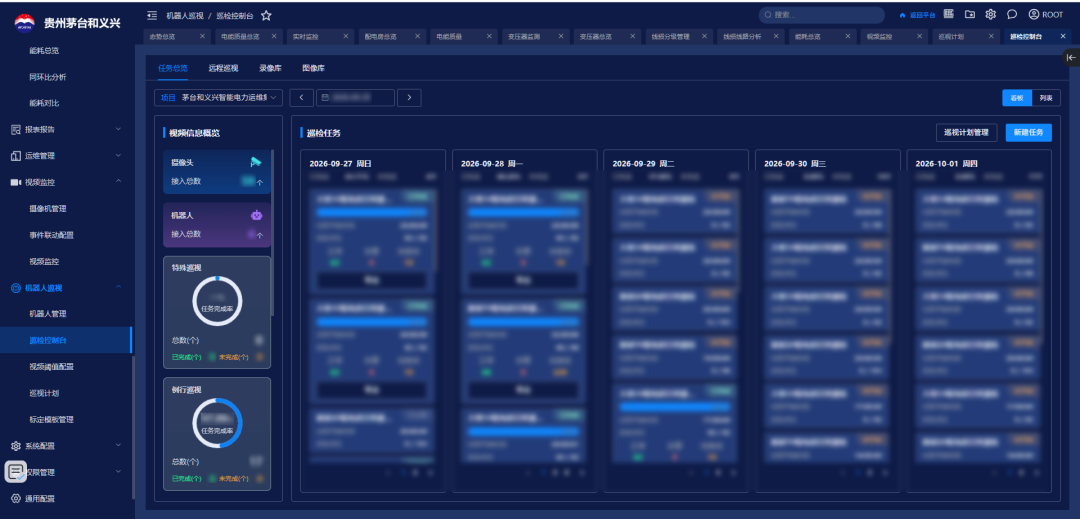This screenshot has height=519, width=1080.
Task: Switch to 任务总览 tab
Action: pos(173,68)
